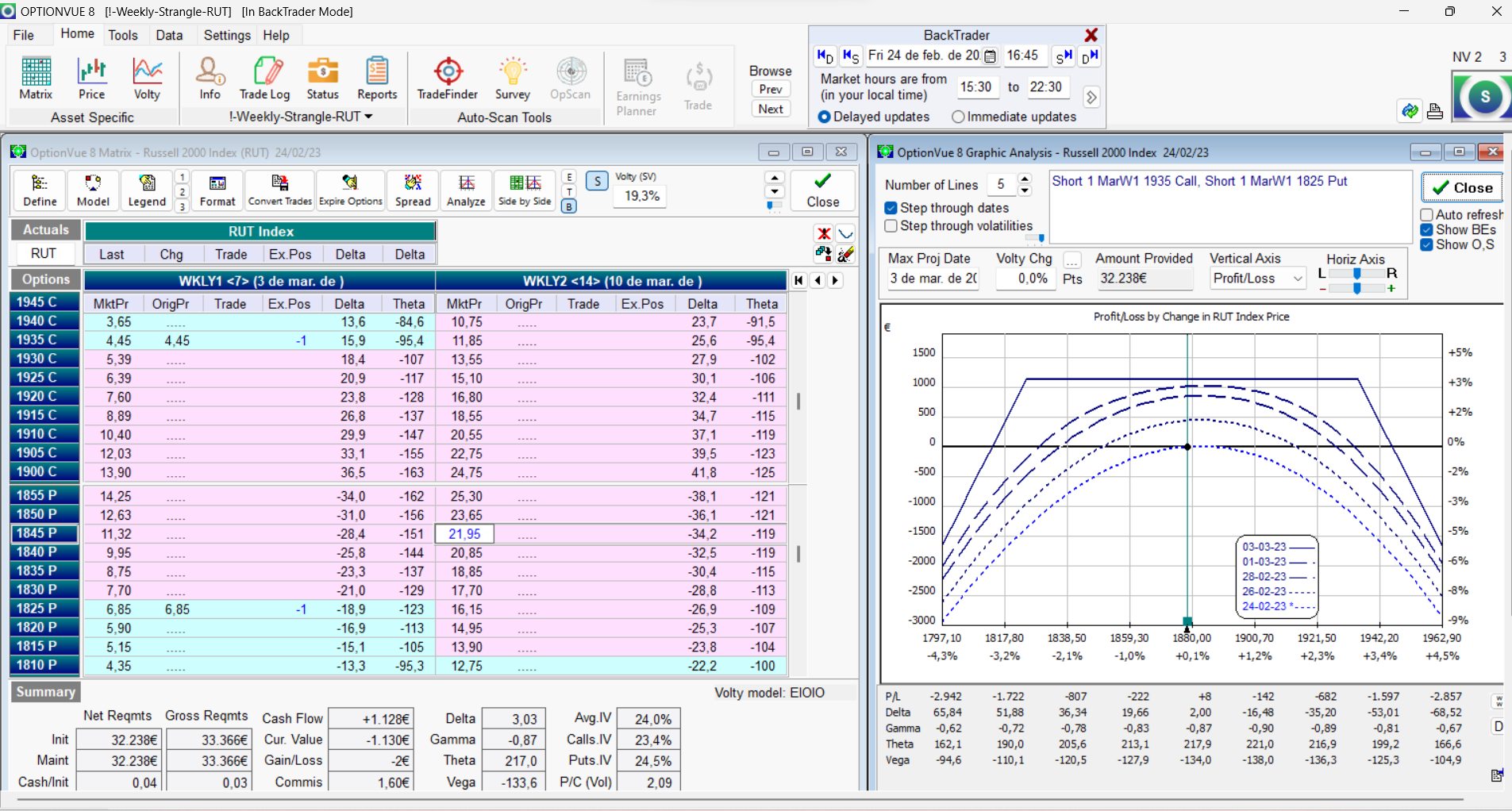
Task: Step back one day in BackTrader
Action: click(825, 56)
